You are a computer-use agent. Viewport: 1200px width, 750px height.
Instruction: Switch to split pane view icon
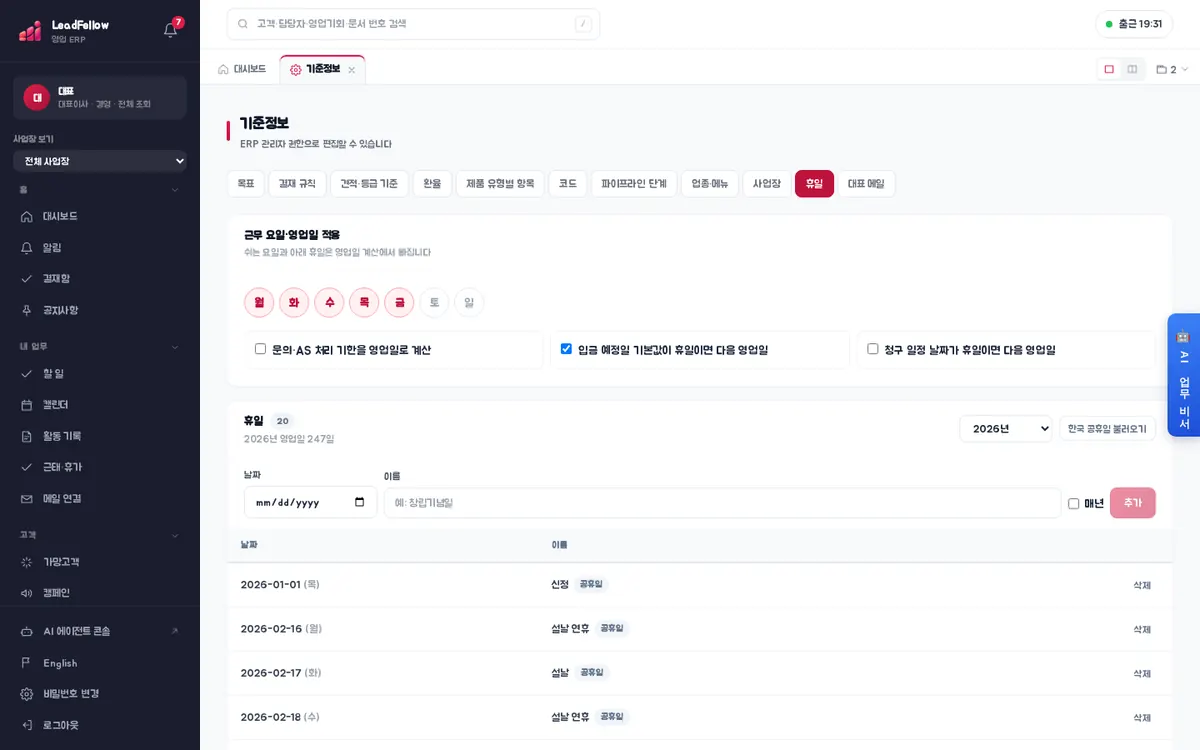coord(1132,69)
